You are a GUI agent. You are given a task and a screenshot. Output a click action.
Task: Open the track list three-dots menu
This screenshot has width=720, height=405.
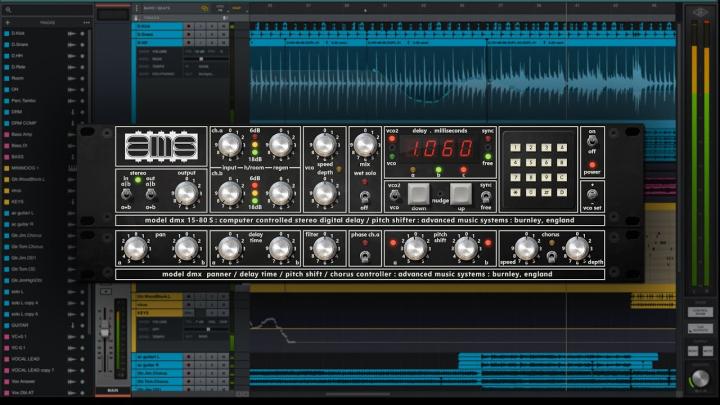pos(86,22)
